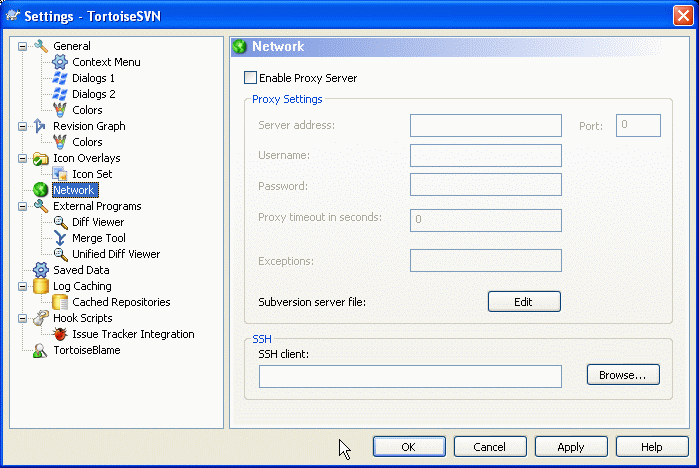Click the Log Caching database icon
The height and width of the screenshot is (468, 699).
[41, 286]
